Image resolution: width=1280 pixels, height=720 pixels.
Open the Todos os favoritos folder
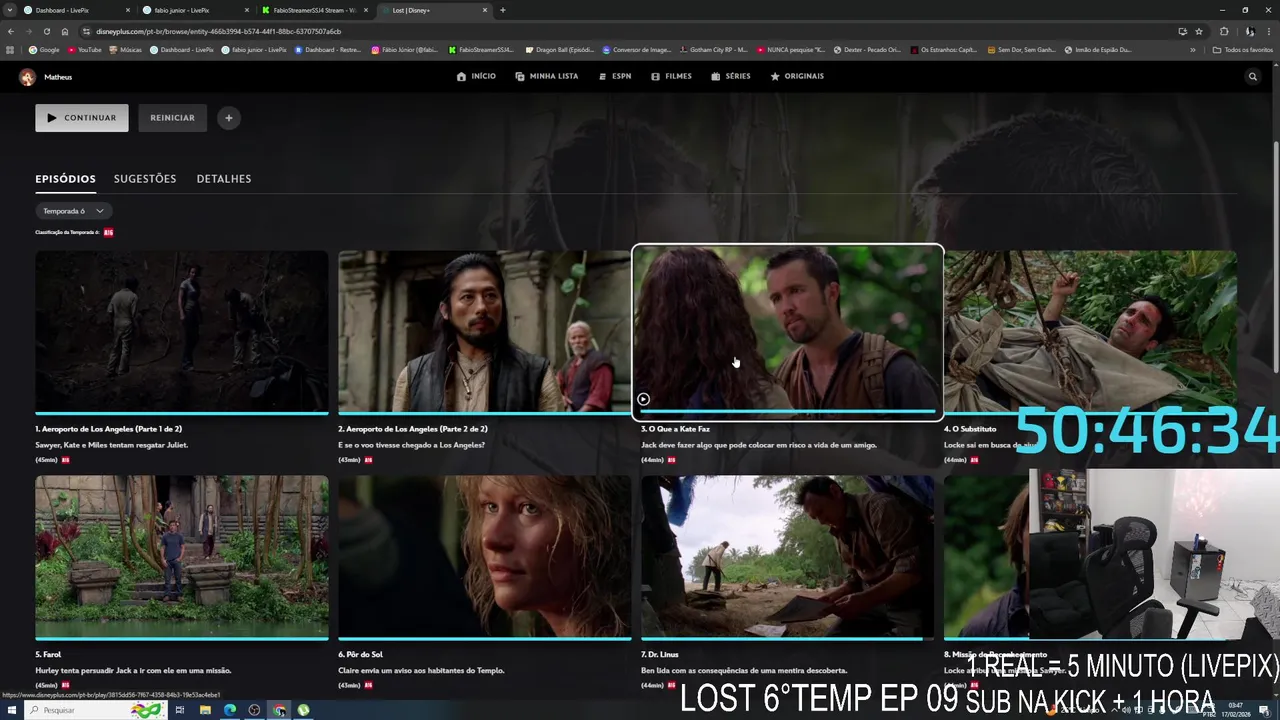(1242, 49)
